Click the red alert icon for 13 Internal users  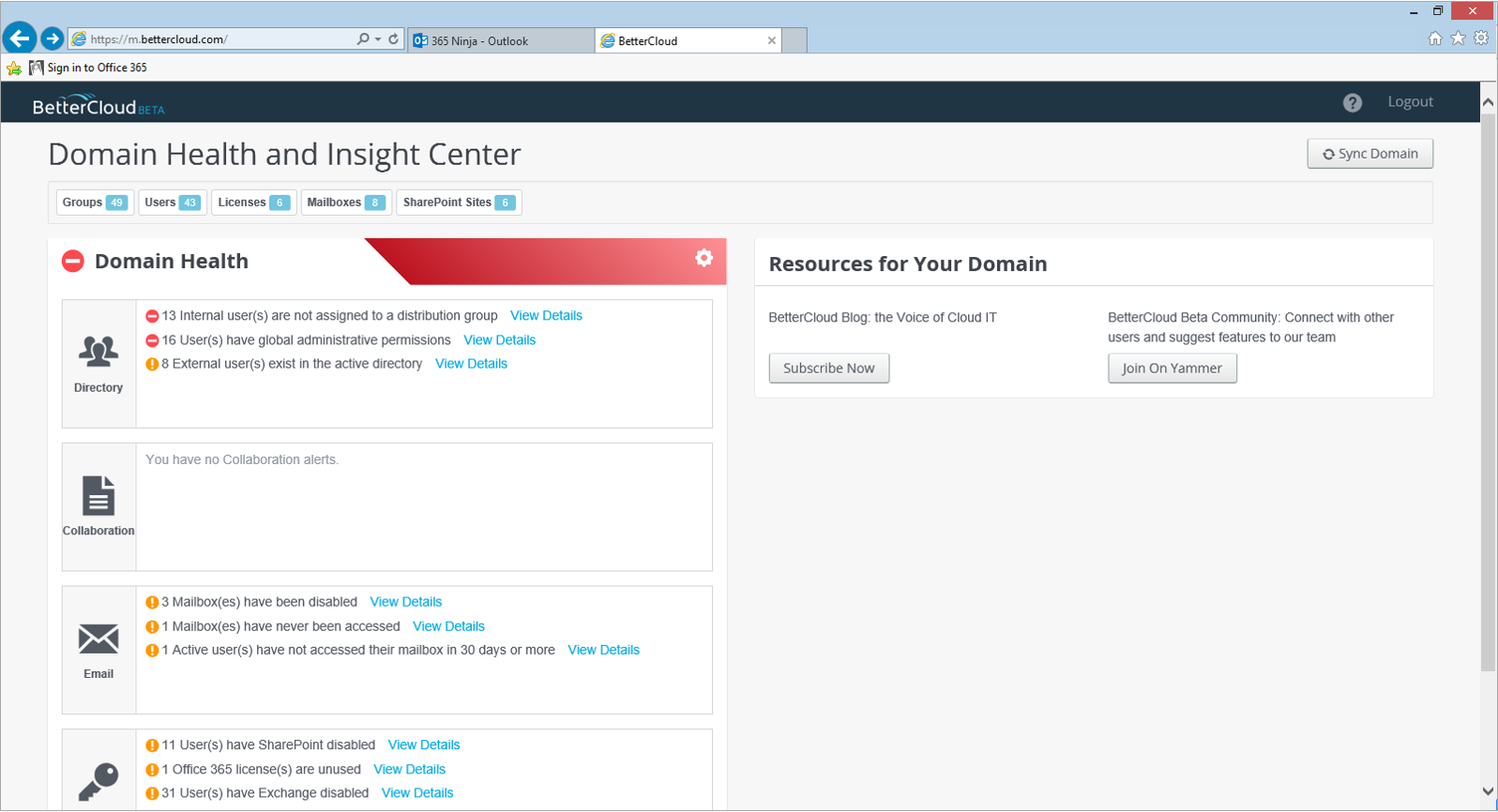tap(152, 316)
